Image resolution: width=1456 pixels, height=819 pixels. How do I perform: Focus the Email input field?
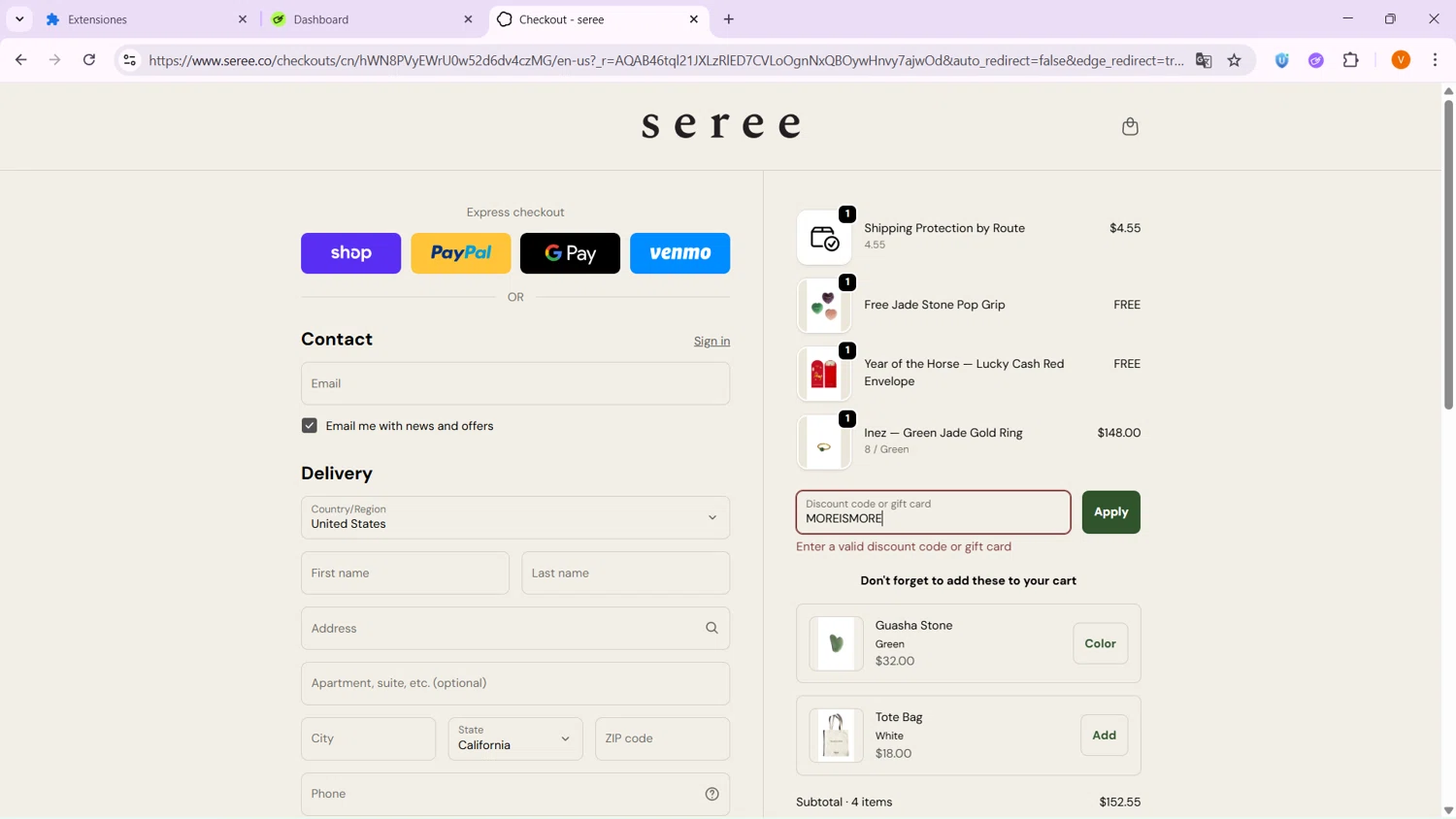pyautogui.click(x=515, y=383)
